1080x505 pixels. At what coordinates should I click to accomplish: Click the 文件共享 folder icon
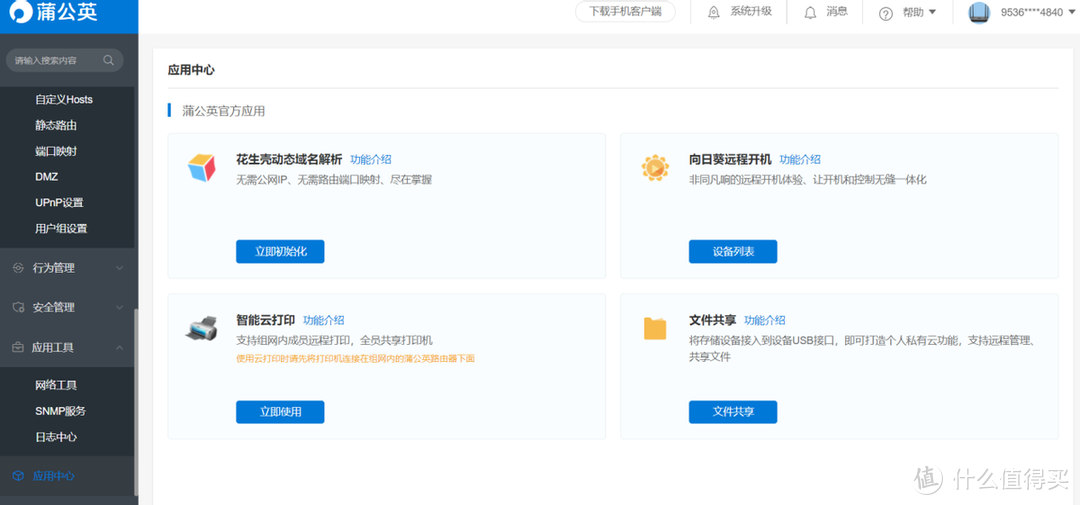tap(654, 329)
